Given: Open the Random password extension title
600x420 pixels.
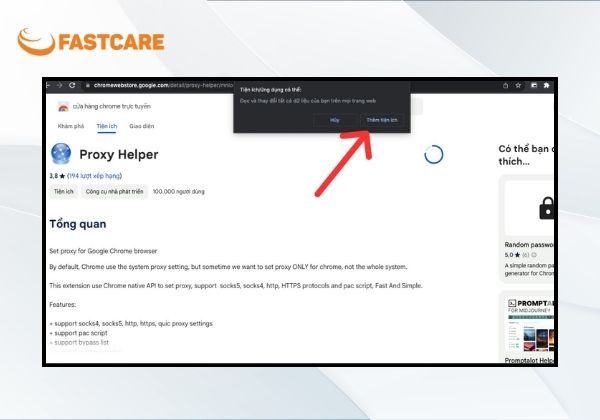Looking at the screenshot, I should [529, 244].
